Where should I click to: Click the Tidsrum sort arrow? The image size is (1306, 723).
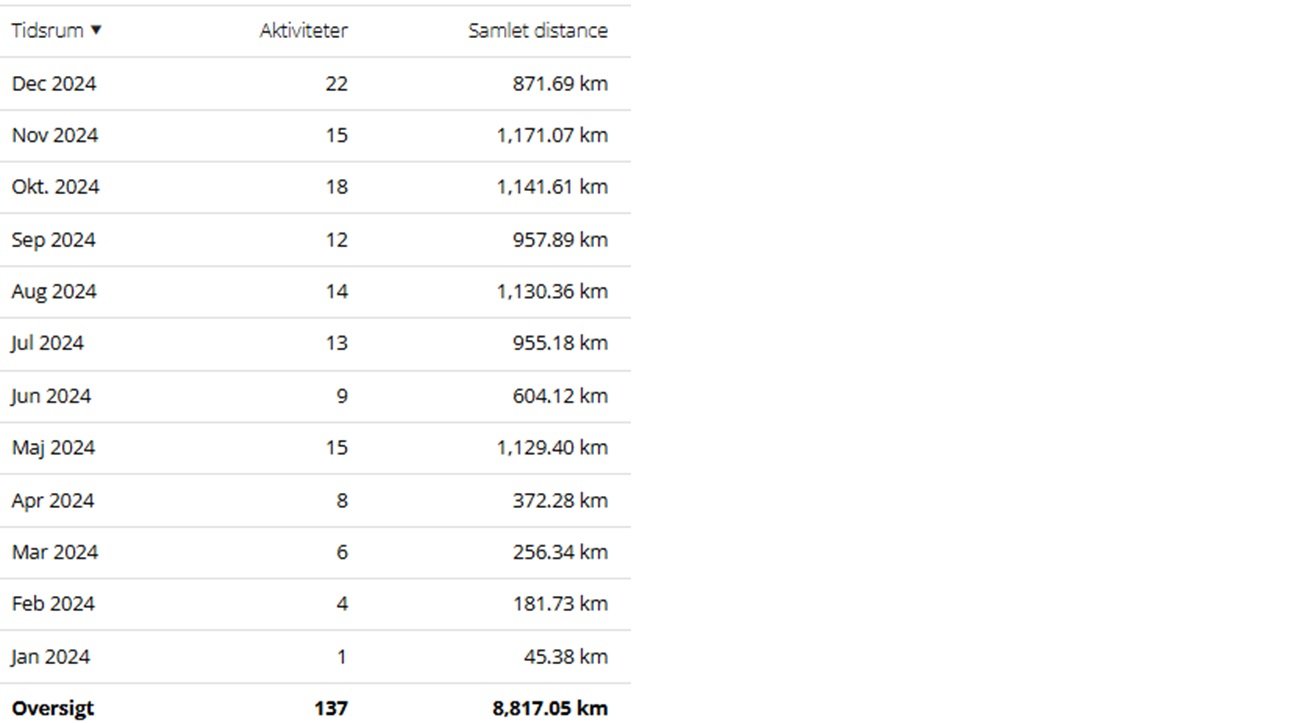96,30
